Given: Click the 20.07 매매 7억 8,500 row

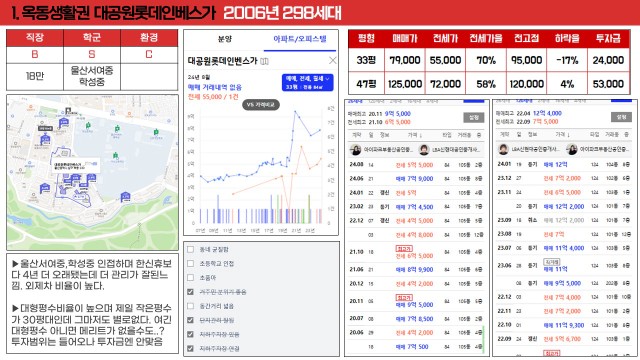Looking at the screenshot, I should [416, 319].
